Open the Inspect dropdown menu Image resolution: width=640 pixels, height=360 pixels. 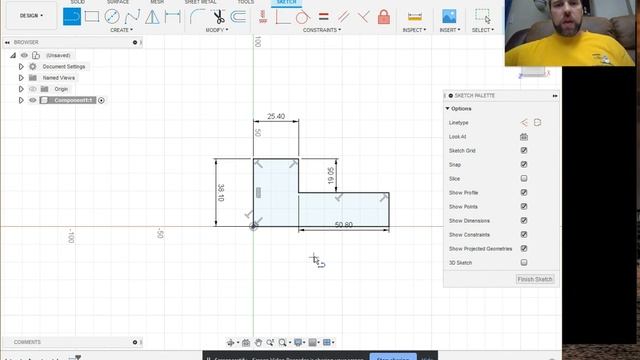(414, 30)
